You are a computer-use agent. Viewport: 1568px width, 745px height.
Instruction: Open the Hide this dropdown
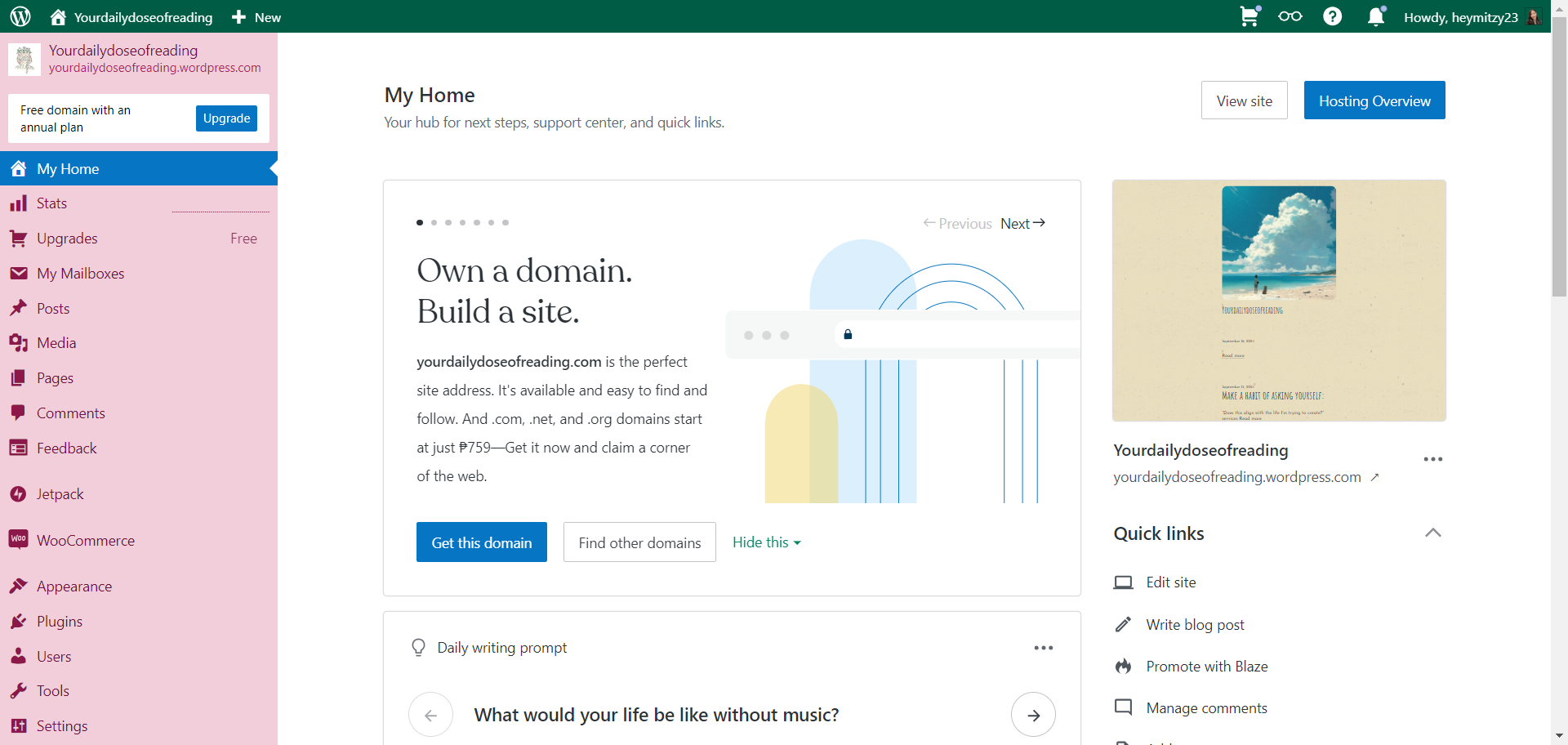coord(766,542)
